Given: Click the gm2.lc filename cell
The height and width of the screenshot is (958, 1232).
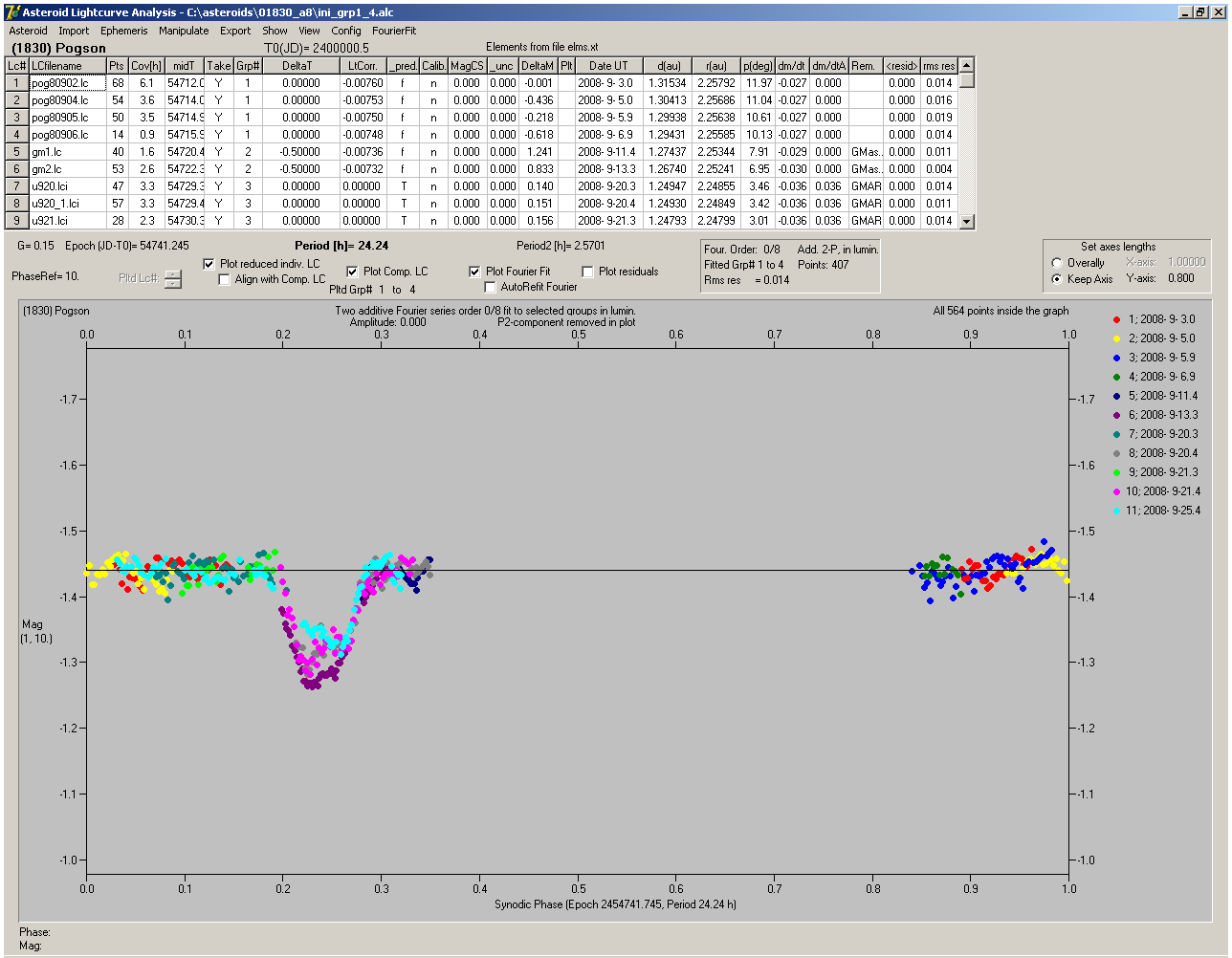Looking at the screenshot, I should [x=67, y=169].
